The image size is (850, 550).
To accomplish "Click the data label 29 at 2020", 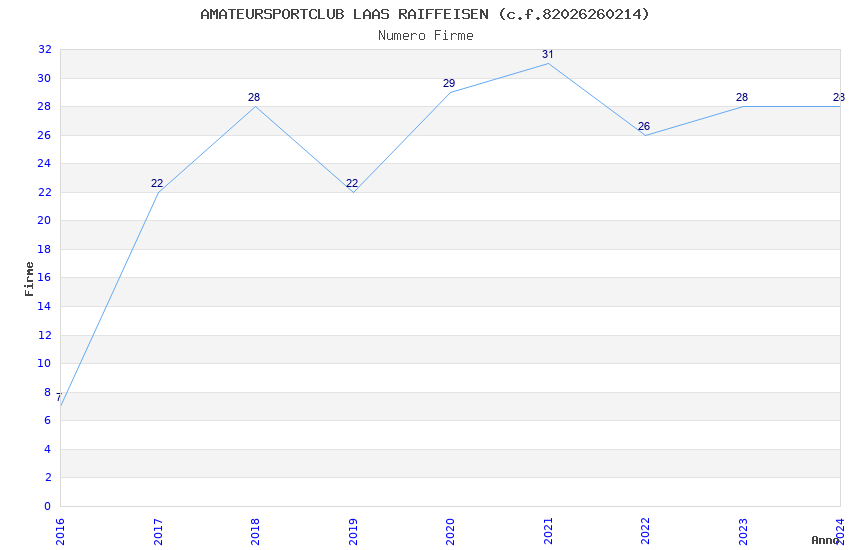I will (x=449, y=83).
